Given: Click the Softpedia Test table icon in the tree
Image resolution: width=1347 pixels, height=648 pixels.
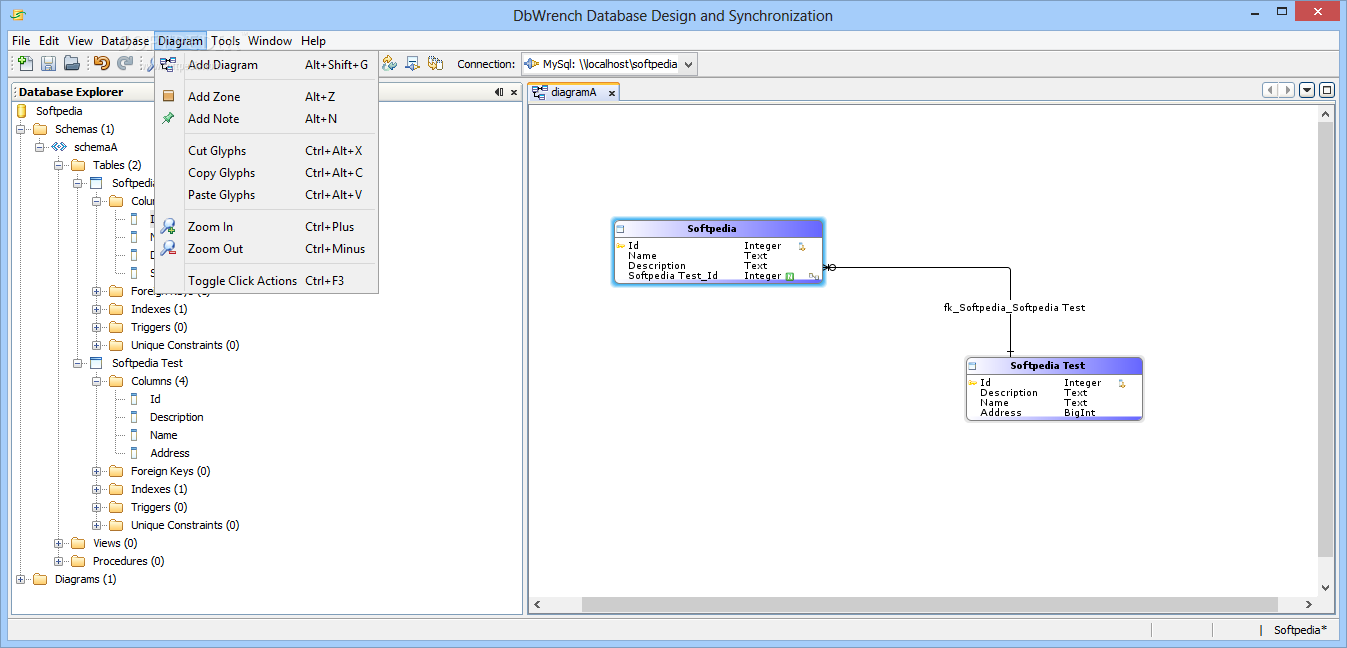Looking at the screenshot, I should (96, 363).
